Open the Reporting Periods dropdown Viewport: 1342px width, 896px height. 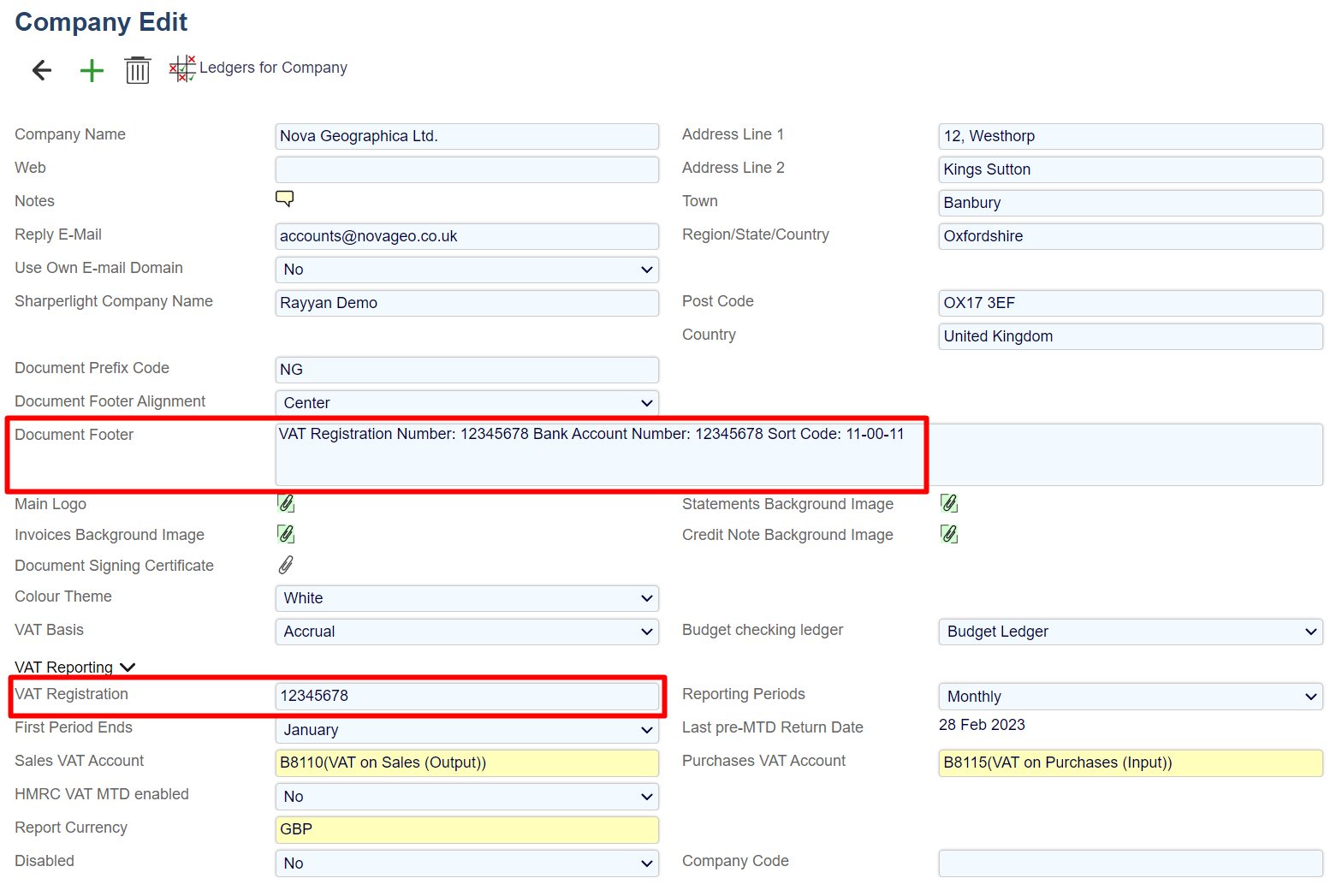tap(1130, 697)
